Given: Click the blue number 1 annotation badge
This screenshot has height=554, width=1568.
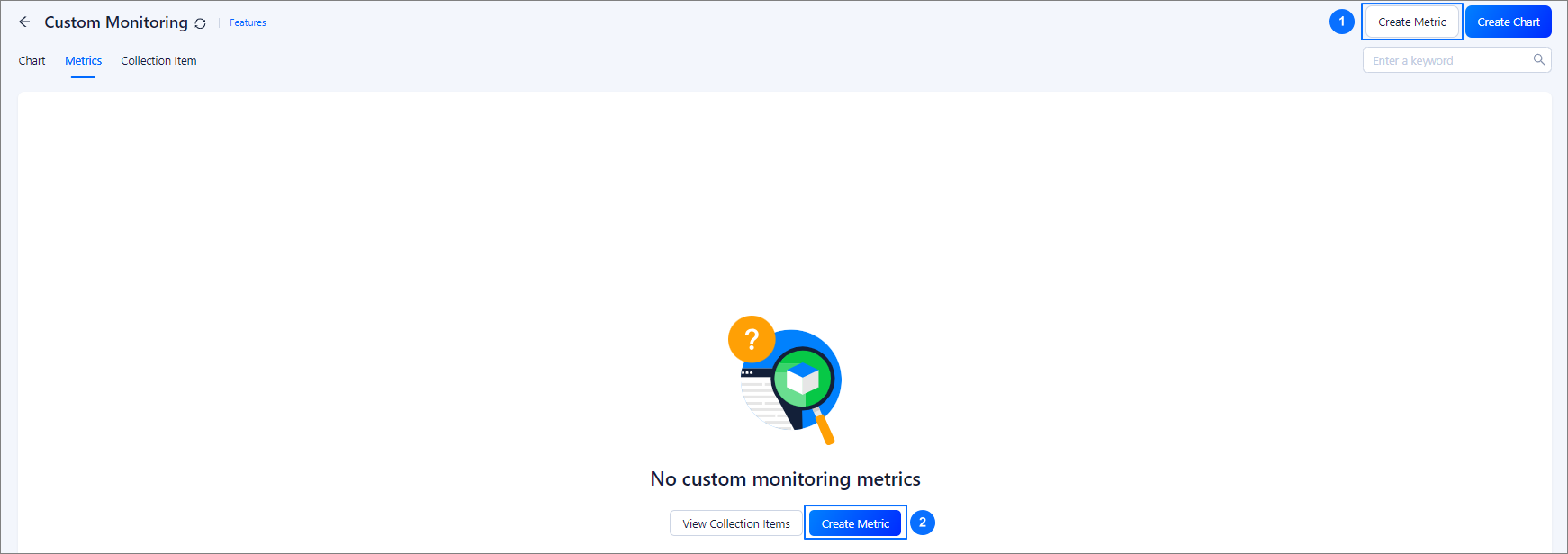Looking at the screenshot, I should coord(1341,22).
